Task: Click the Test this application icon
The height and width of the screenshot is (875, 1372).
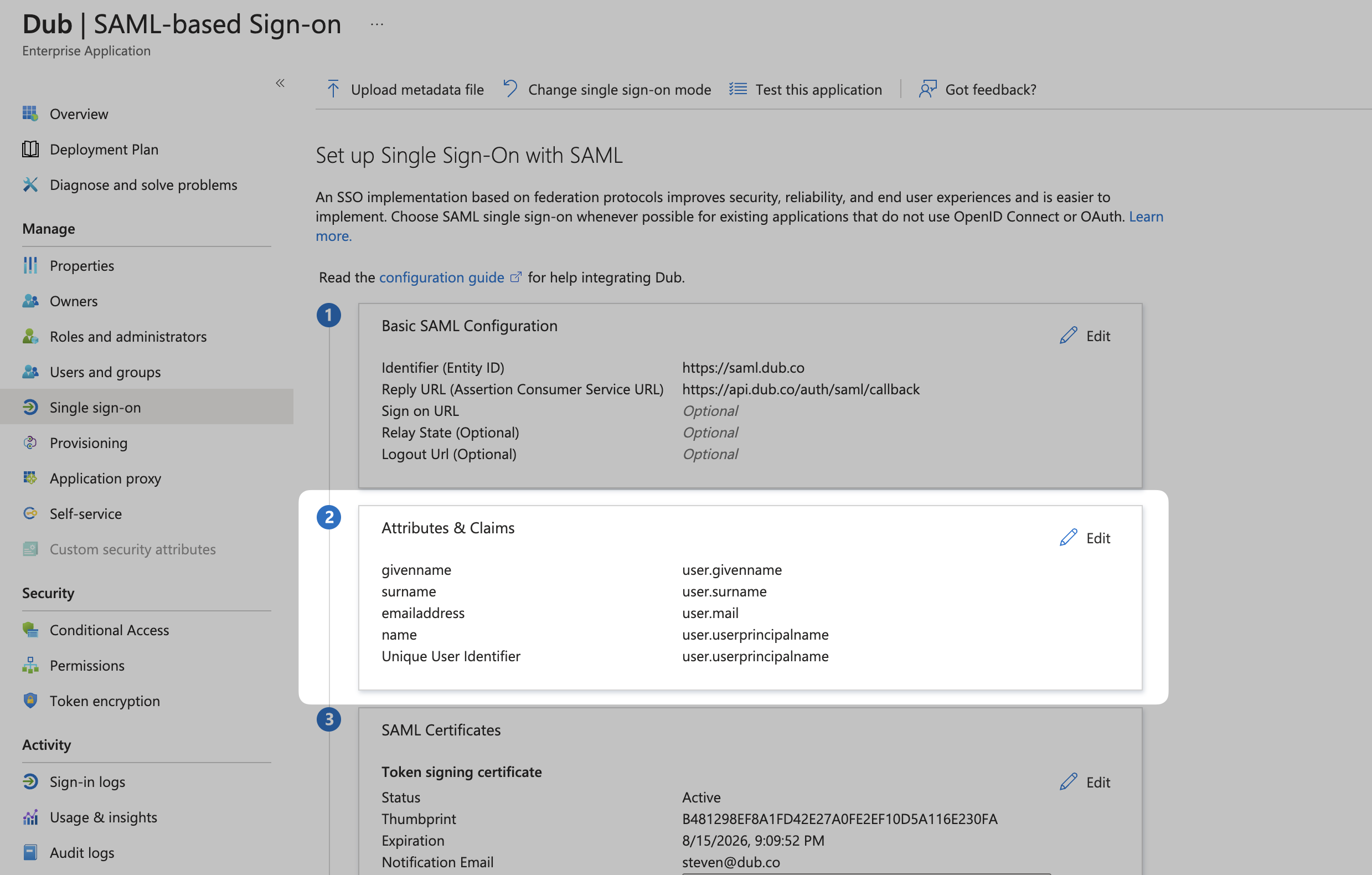Action: [x=739, y=88]
